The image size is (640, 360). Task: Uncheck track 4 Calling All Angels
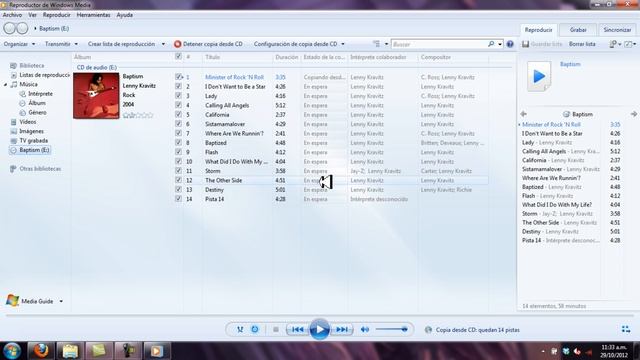[x=178, y=105]
